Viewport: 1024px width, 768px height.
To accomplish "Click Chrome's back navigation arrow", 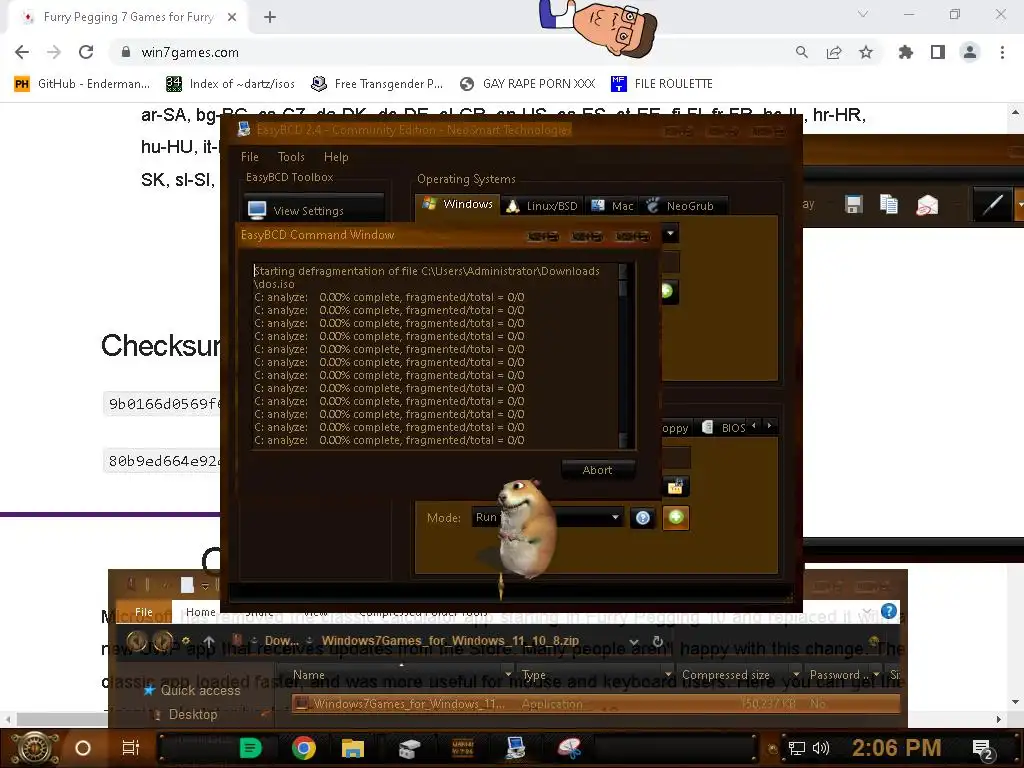I will click(x=22, y=52).
